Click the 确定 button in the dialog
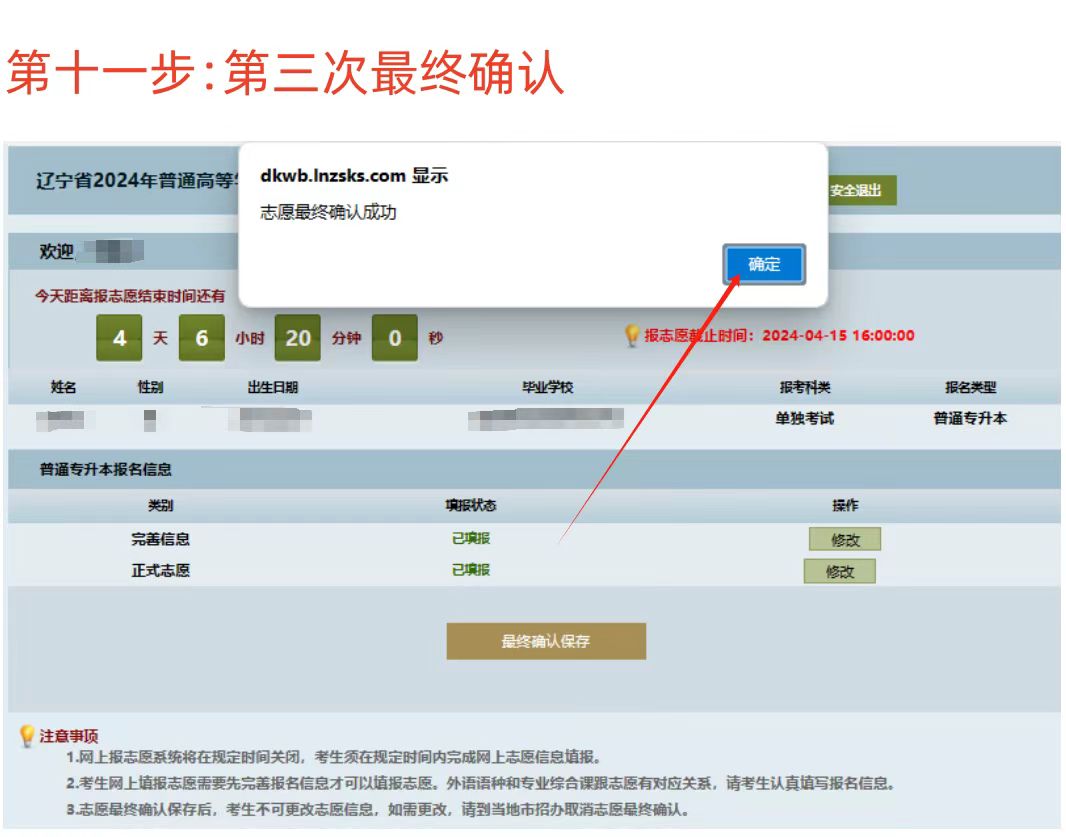 pyautogui.click(x=764, y=265)
